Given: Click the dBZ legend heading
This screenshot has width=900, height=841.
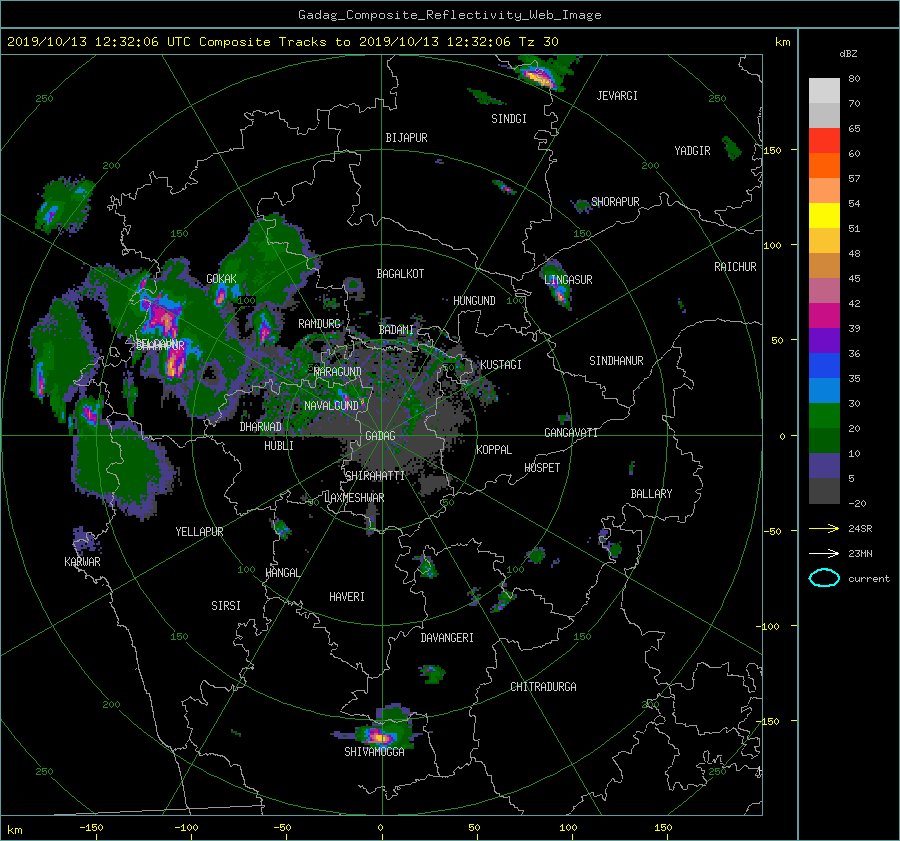Looking at the screenshot, I should click(x=848, y=53).
